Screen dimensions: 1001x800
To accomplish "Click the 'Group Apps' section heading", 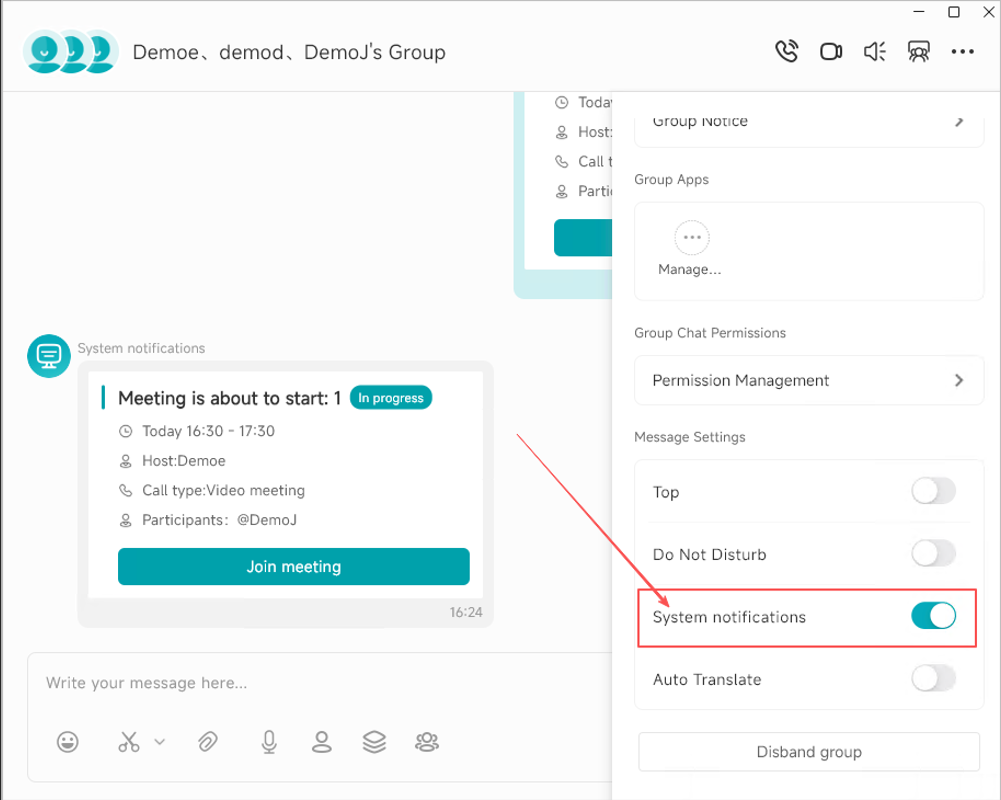I will point(672,180).
